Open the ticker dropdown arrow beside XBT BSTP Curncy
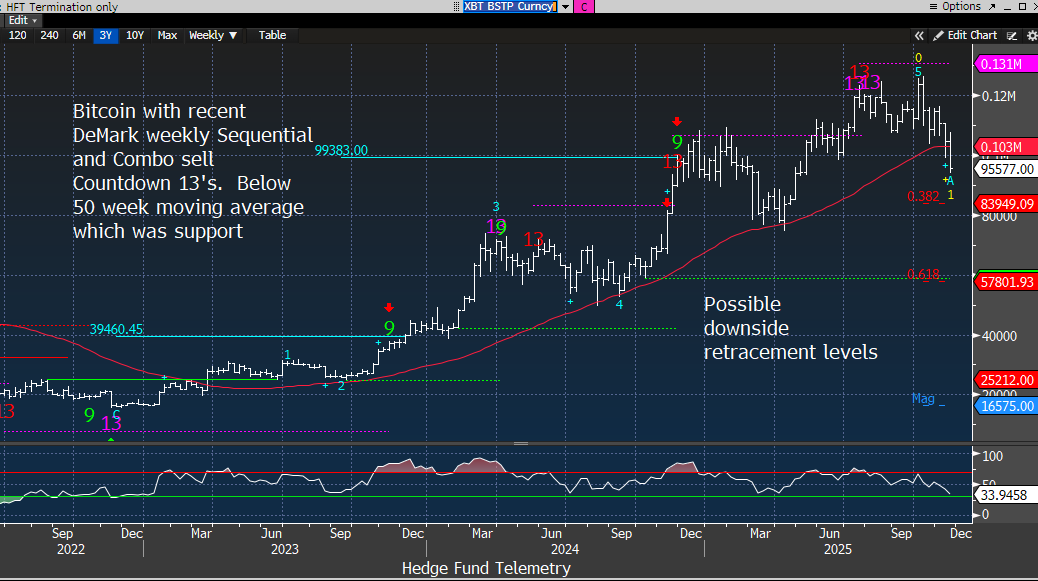The image size is (1038, 581). pyautogui.click(x=565, y=7)
